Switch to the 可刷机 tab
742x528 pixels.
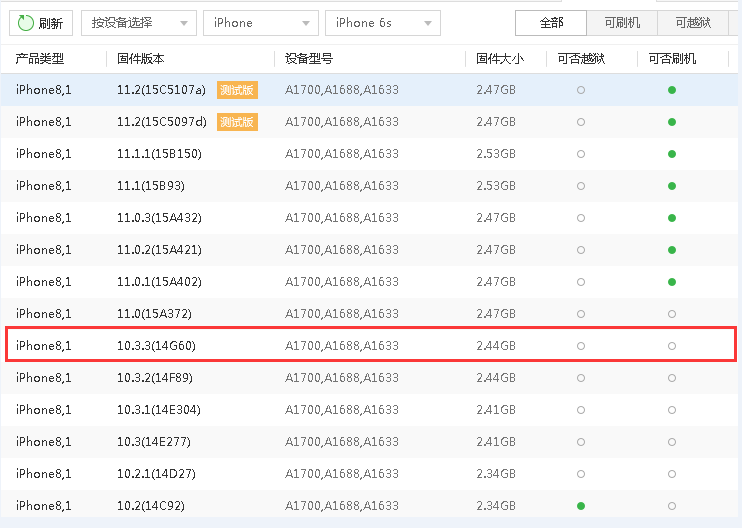622,23
